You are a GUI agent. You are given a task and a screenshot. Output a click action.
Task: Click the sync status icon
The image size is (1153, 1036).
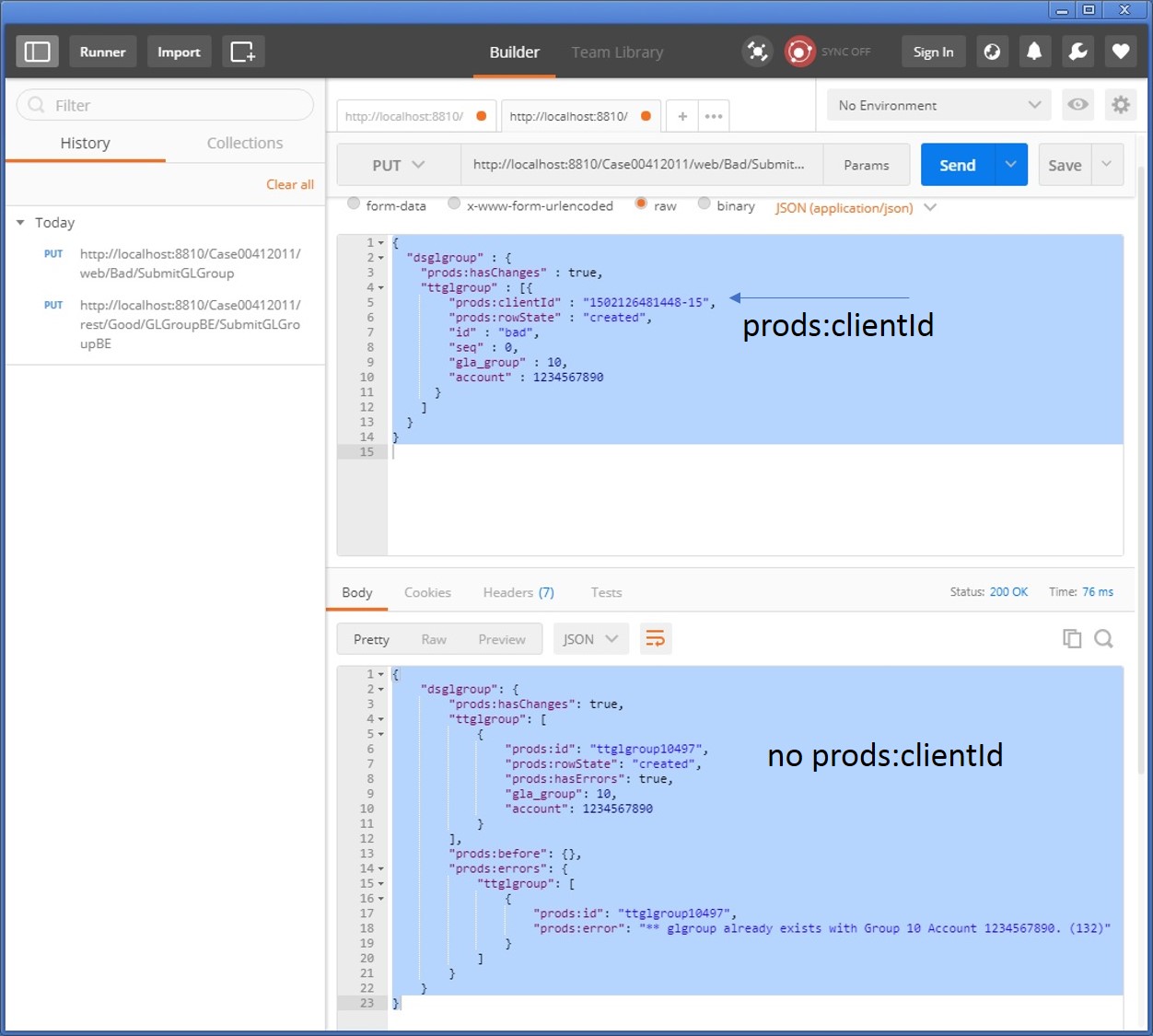coord(799,52)
